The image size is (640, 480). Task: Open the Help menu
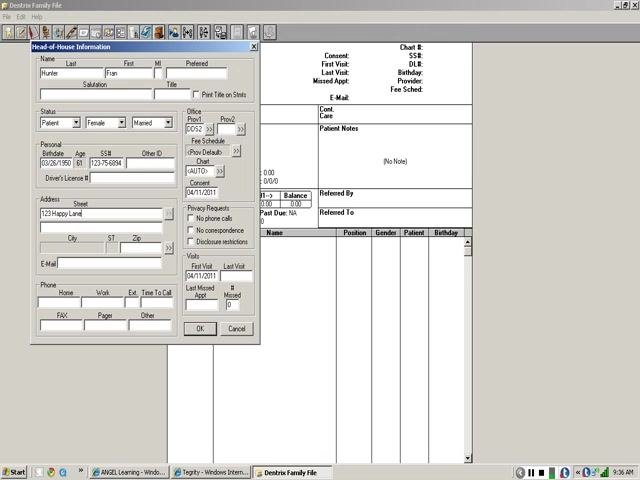(37, 17)
